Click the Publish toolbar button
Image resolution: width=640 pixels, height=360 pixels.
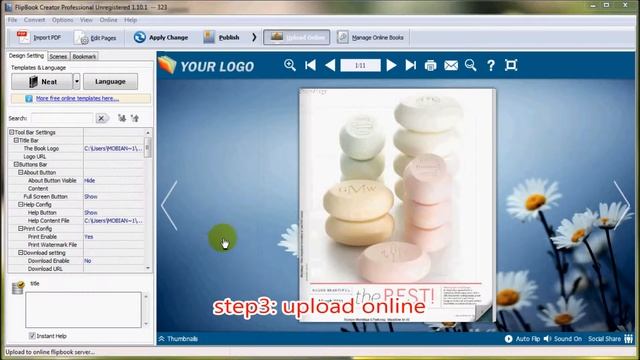(x=222, y=38)
